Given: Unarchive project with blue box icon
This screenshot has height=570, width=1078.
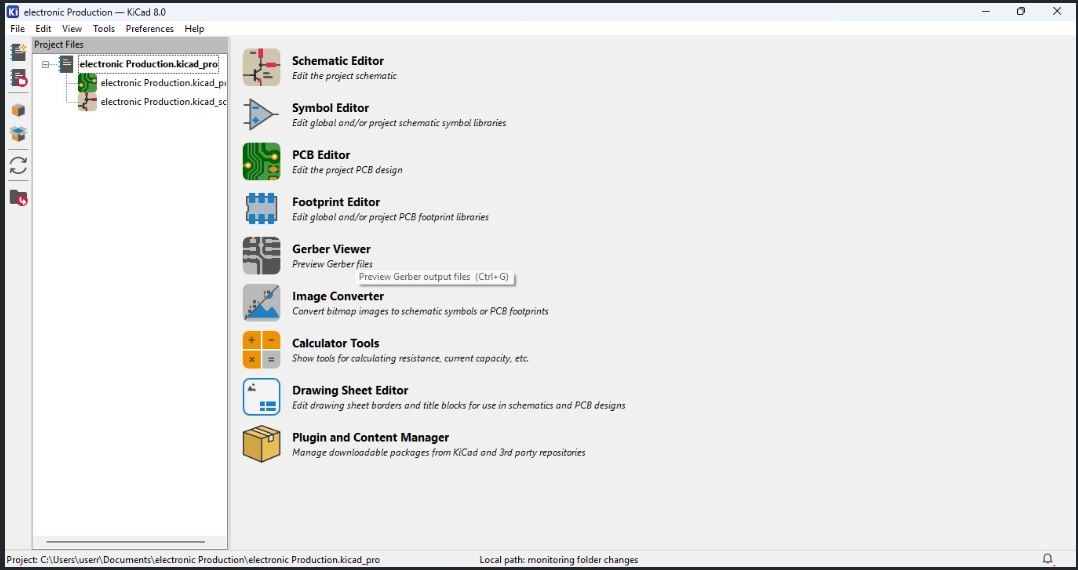Looking at the screenshot, I should pos(19,135).
